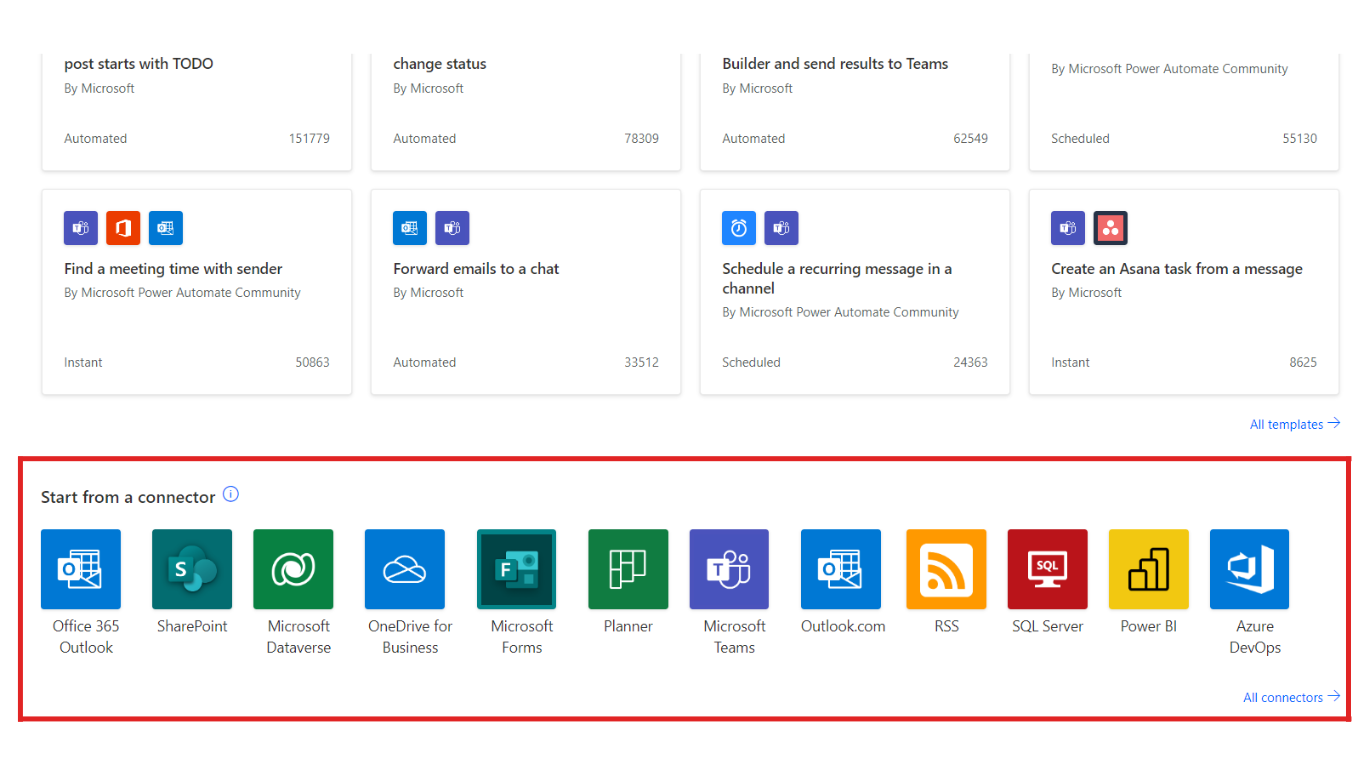The width and height of the screenshot is (1366, 768).
Task: Click the 'Start from a connector' heading
Action: pyautogui.click(x=128, y=497)
